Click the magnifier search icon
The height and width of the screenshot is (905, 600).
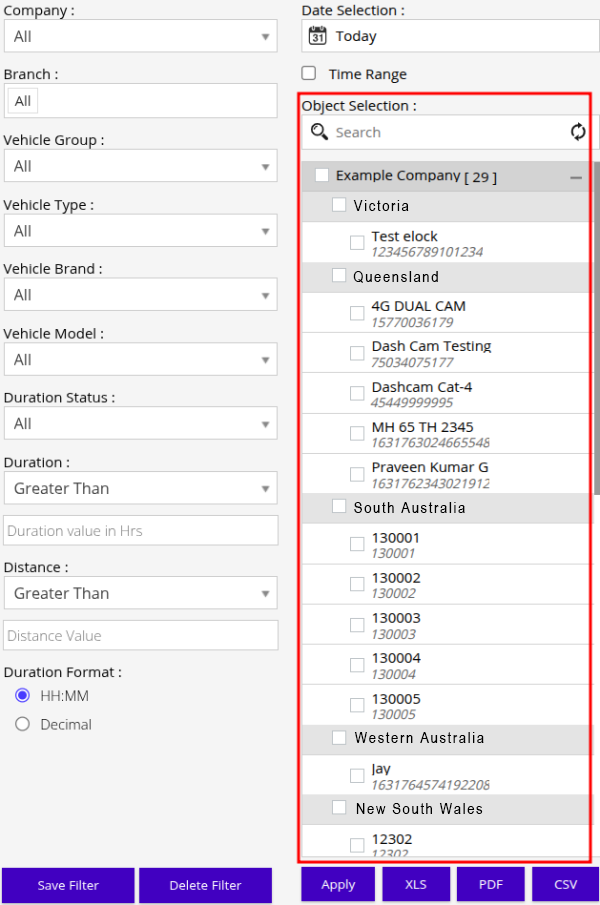(319, 132)
